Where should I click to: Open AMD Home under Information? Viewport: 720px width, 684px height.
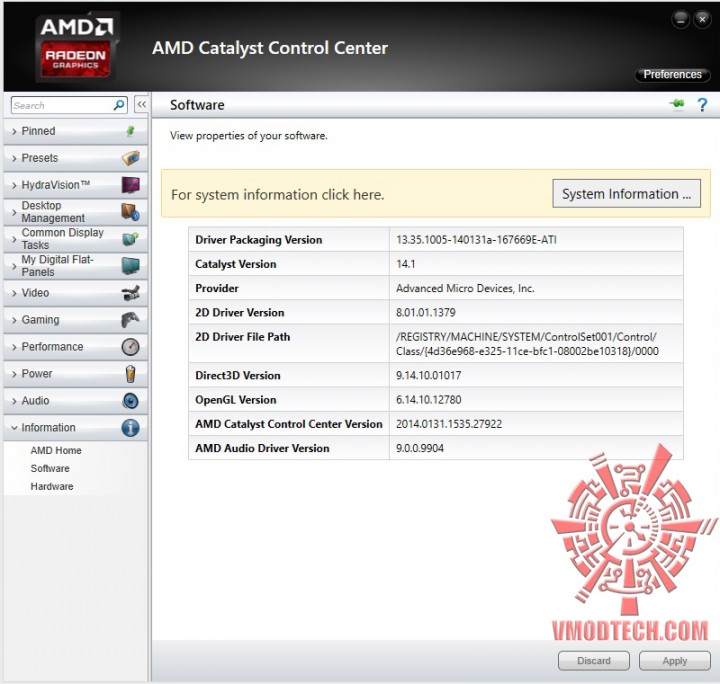[x=56, y=450]
